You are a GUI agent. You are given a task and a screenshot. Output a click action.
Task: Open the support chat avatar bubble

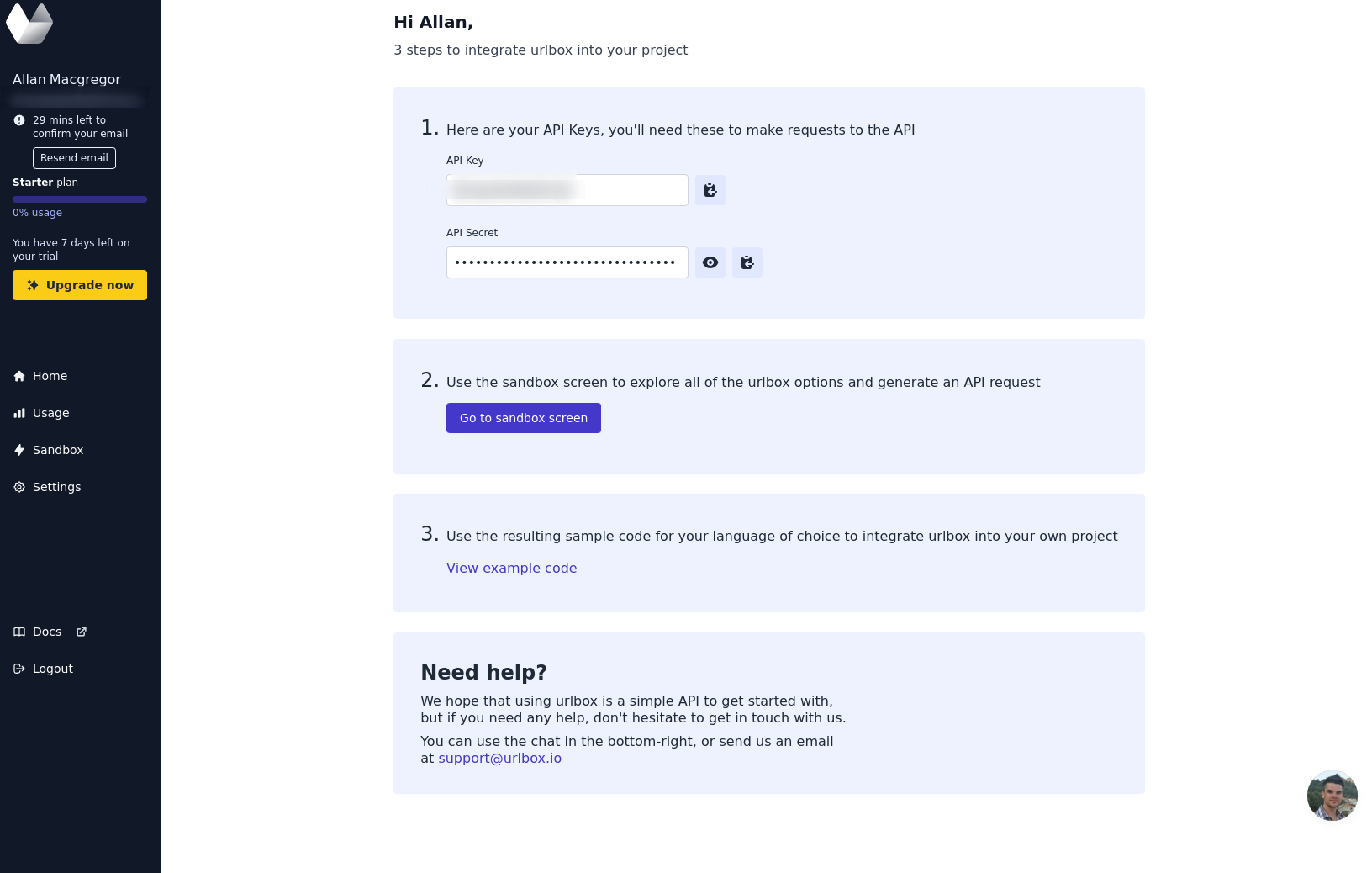click(x=1332, y=795)
